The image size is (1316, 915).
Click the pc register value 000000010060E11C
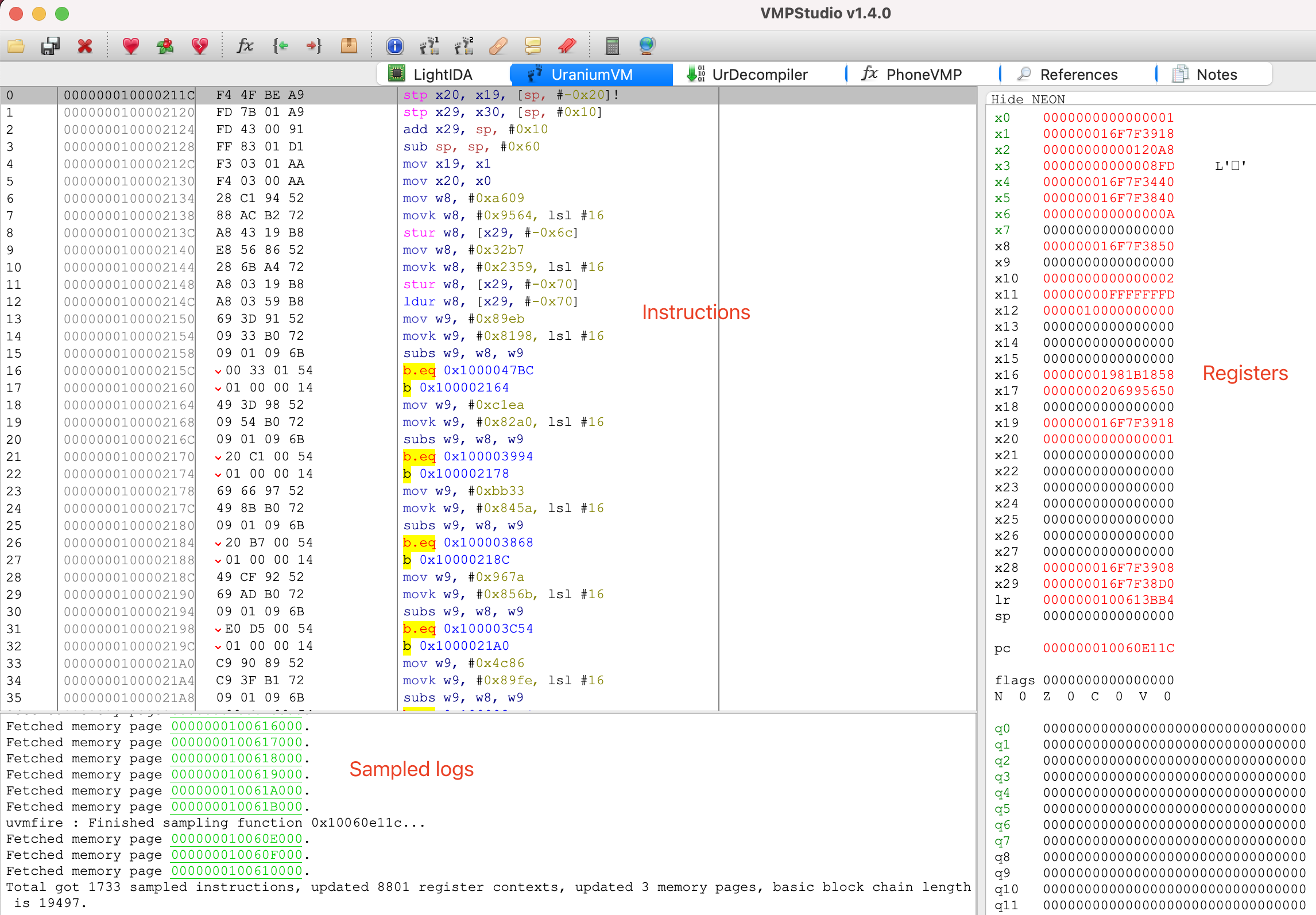pos(1109,648)
